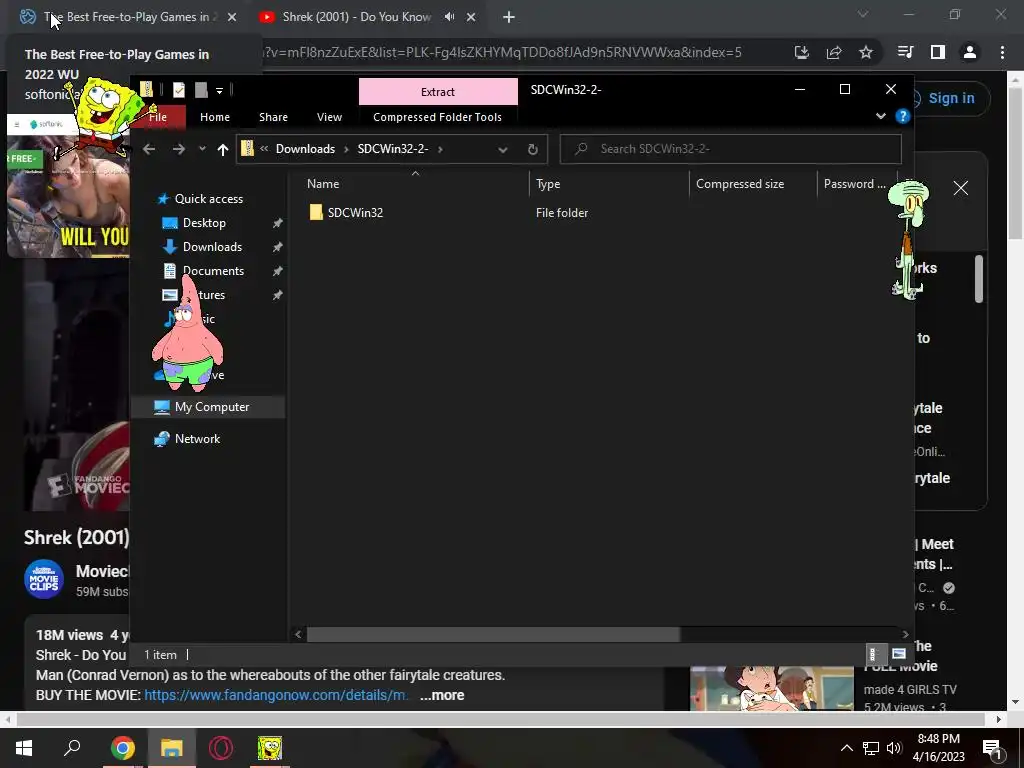
Task: Click the Search SDCWin32-2- input field
Action: click(x=730, y=149)
